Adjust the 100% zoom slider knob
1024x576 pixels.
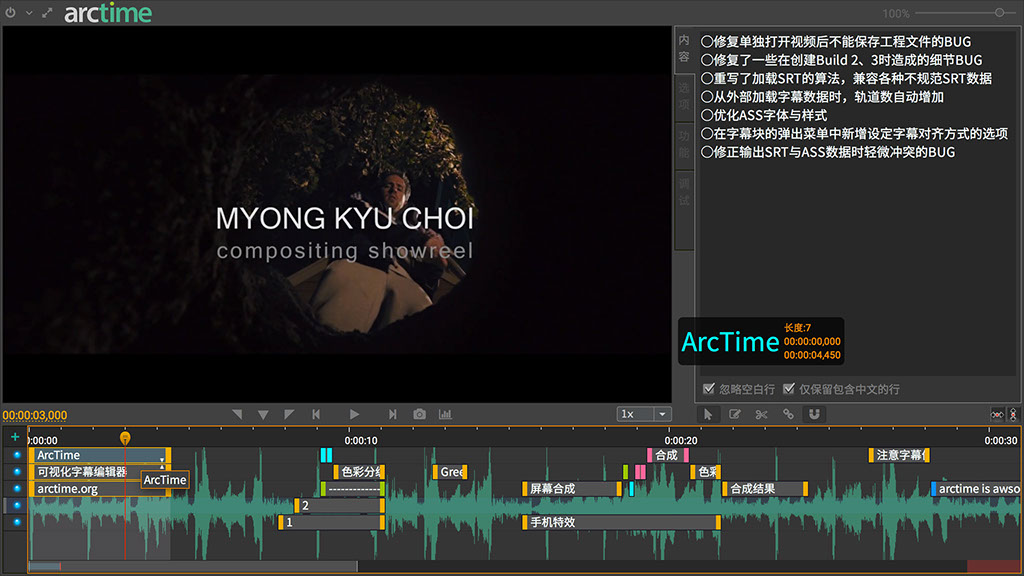999,12
